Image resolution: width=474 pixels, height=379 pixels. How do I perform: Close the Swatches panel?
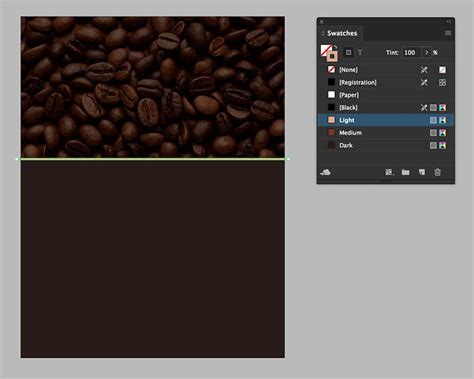[x=322, y=22]
